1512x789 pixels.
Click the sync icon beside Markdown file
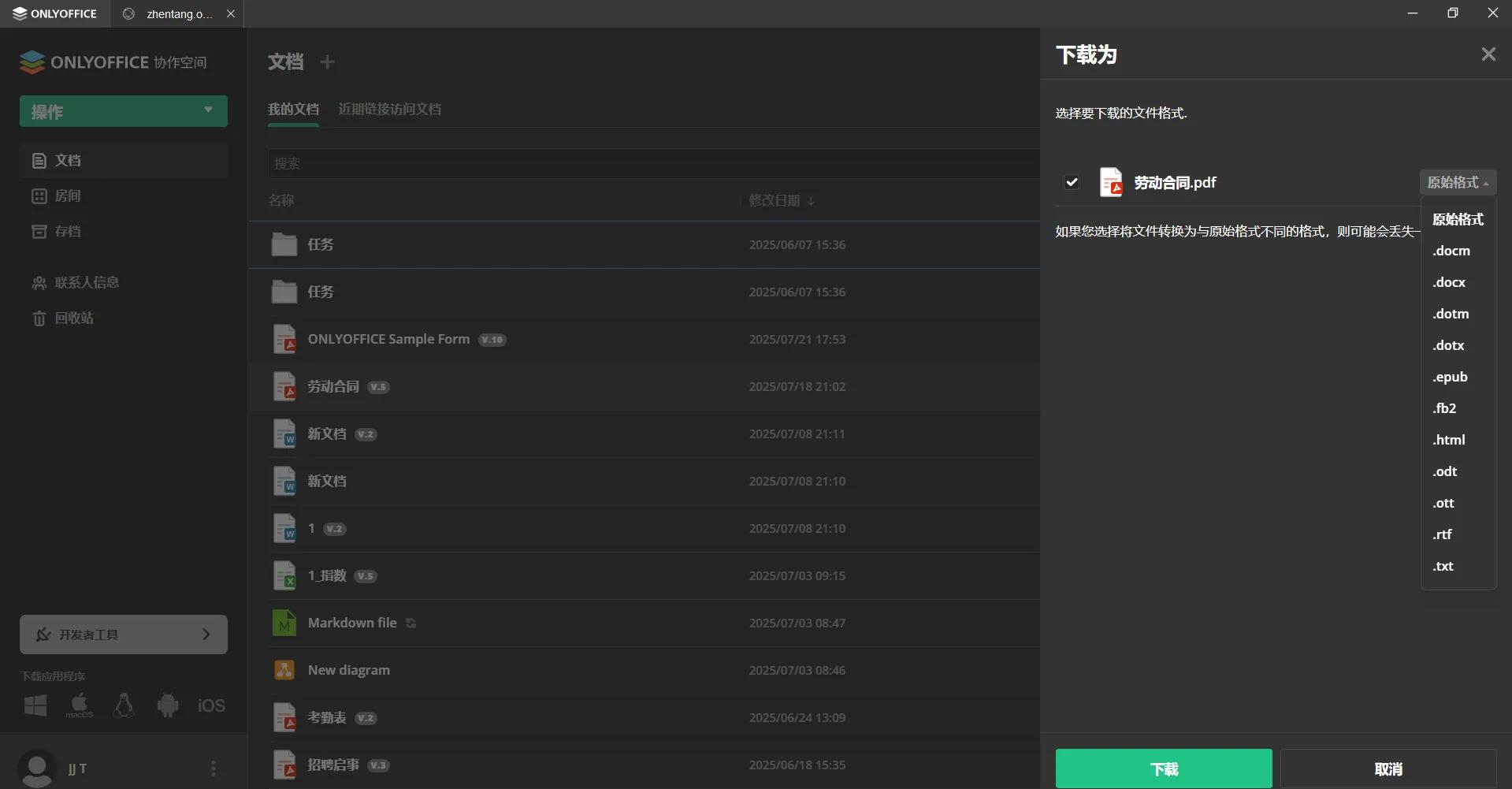tap(411, 623)
